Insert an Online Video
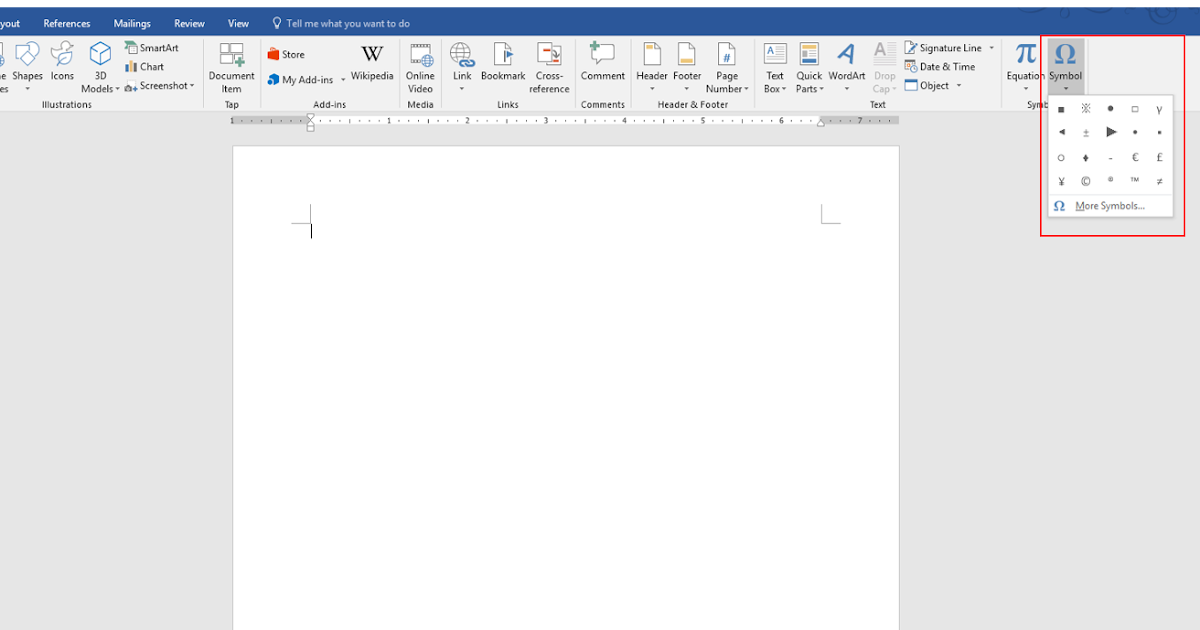Viewport: 1200px width, 630px height. point(420,66)
